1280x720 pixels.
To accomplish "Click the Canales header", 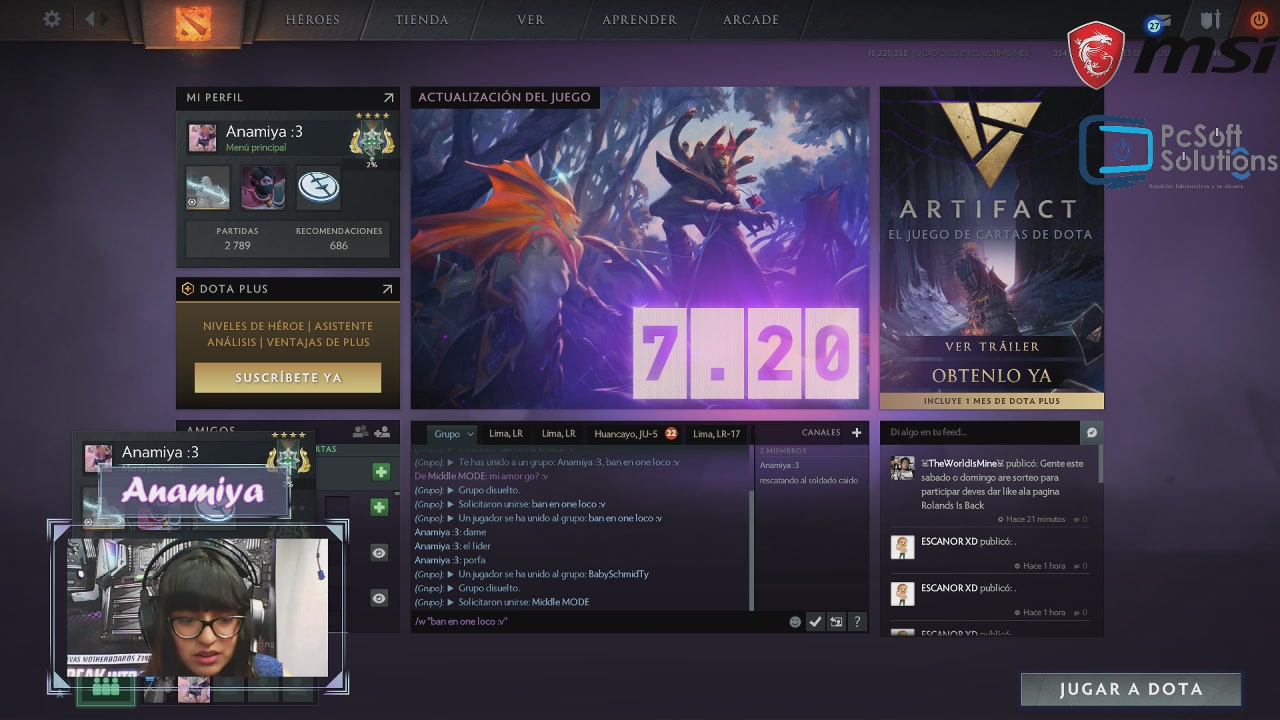I will [821, 433].
